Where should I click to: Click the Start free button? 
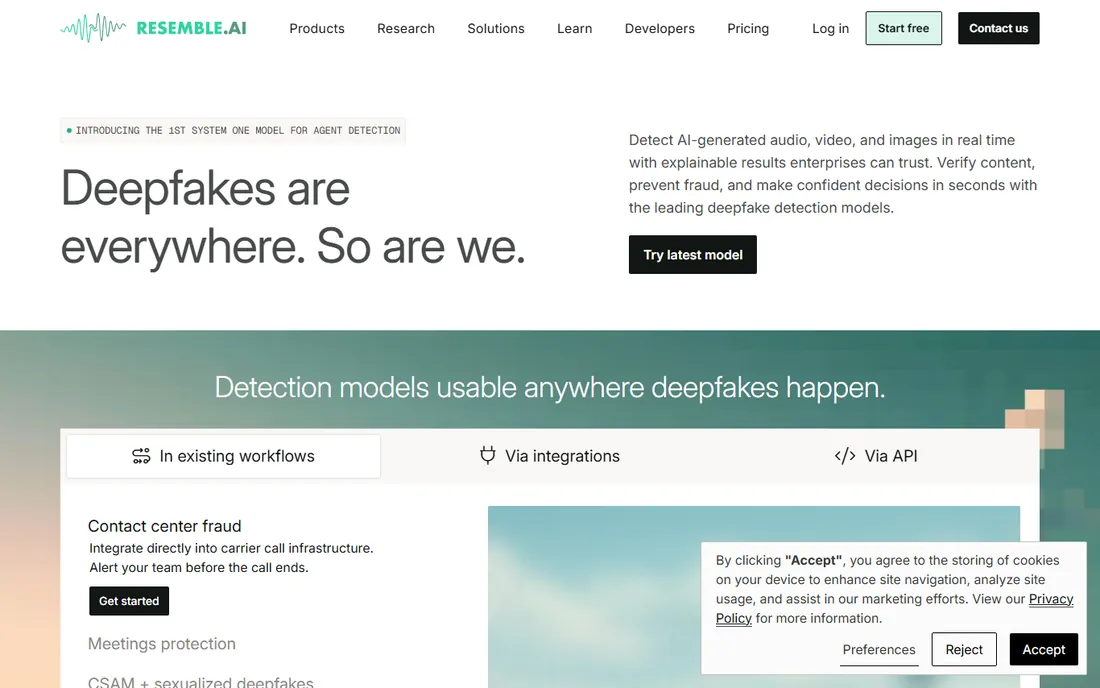[904, 28]
